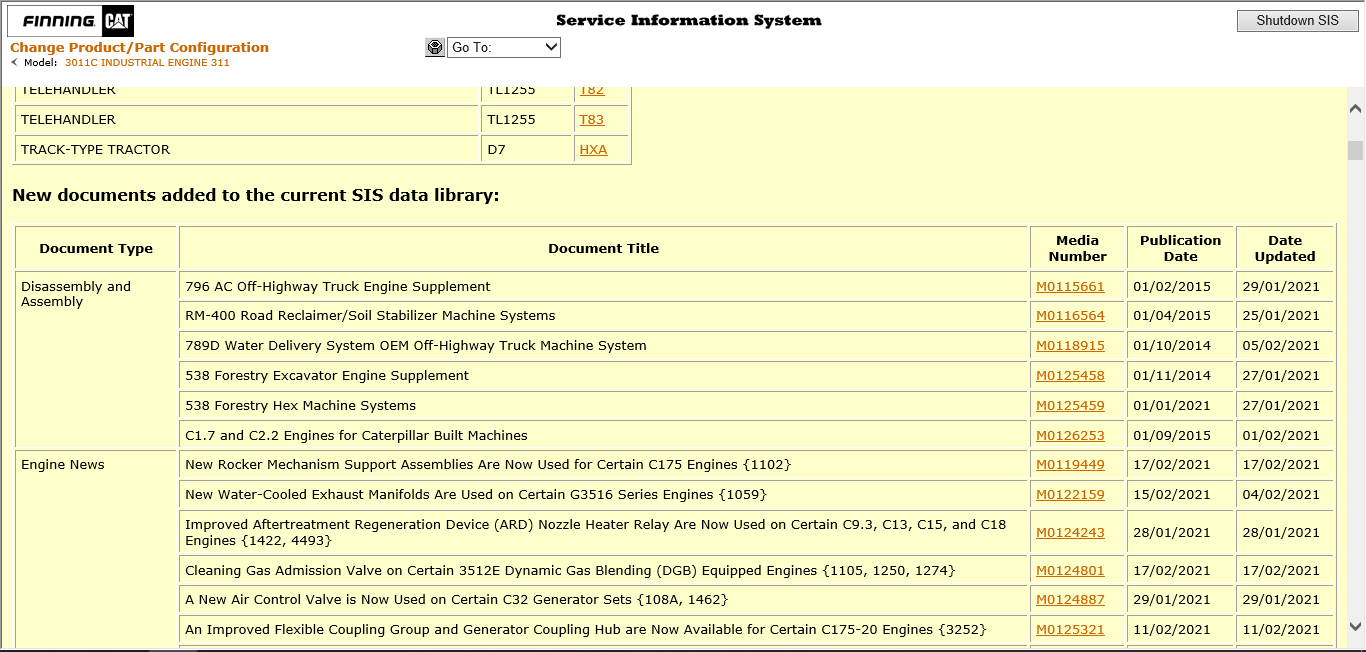Select the 3011C INDUSTRIAL ENGINE 311 model link
1366x652 pixels.
146,62
